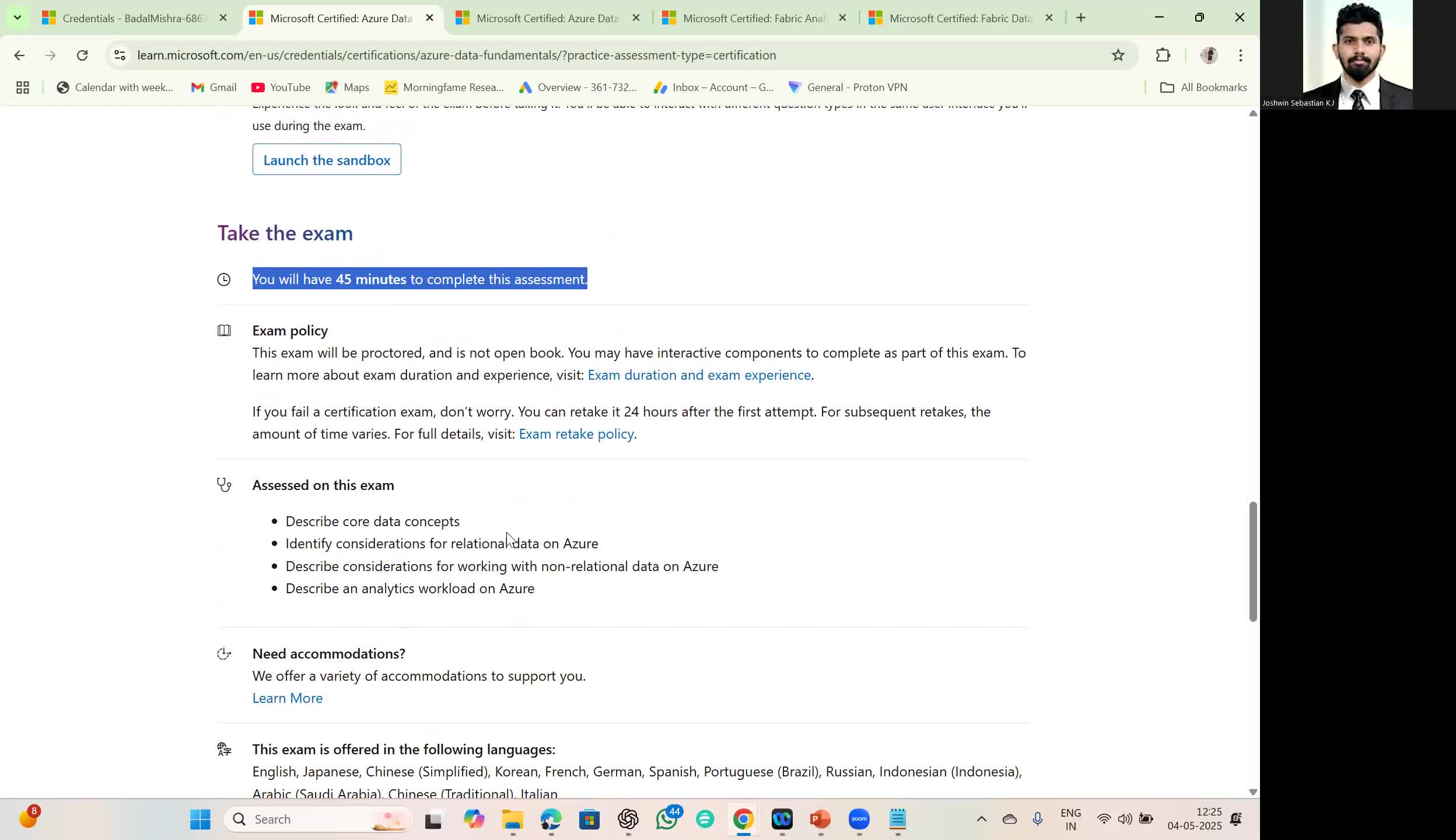
Task: Show hidden system tray icons
Action: pyautogui.click(x=982, y=820)
